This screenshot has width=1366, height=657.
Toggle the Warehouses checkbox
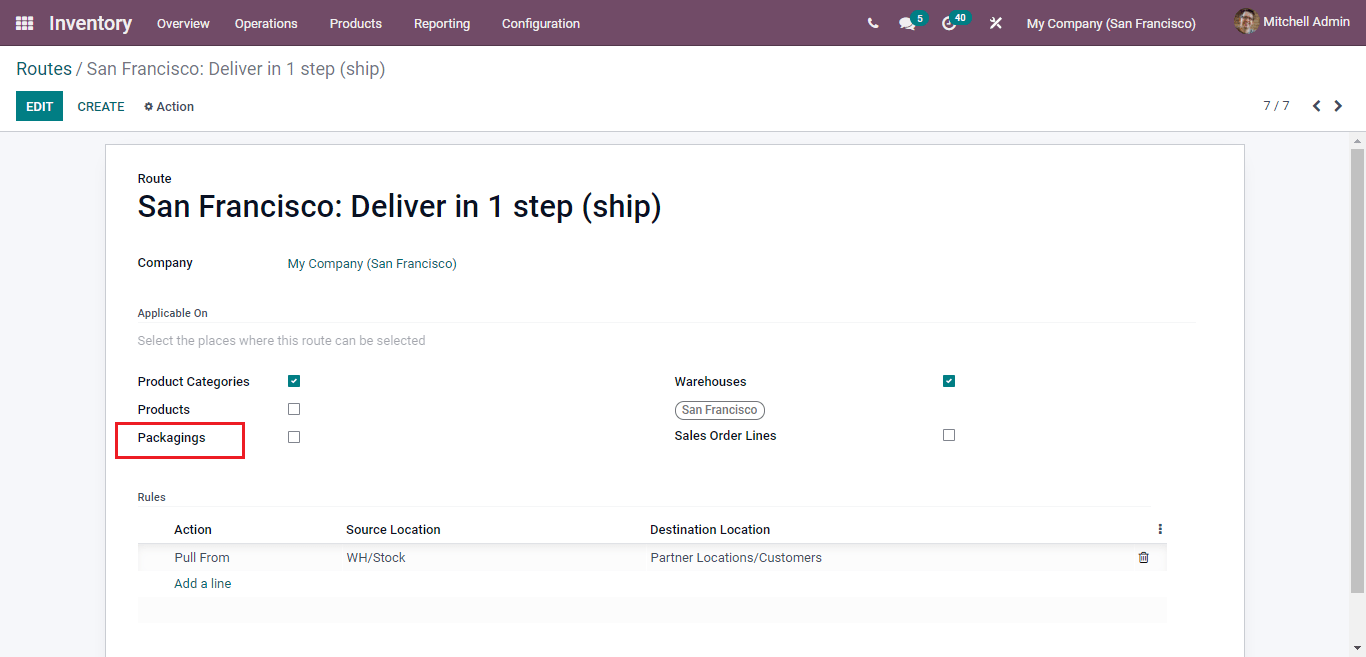tap(949, 381)
